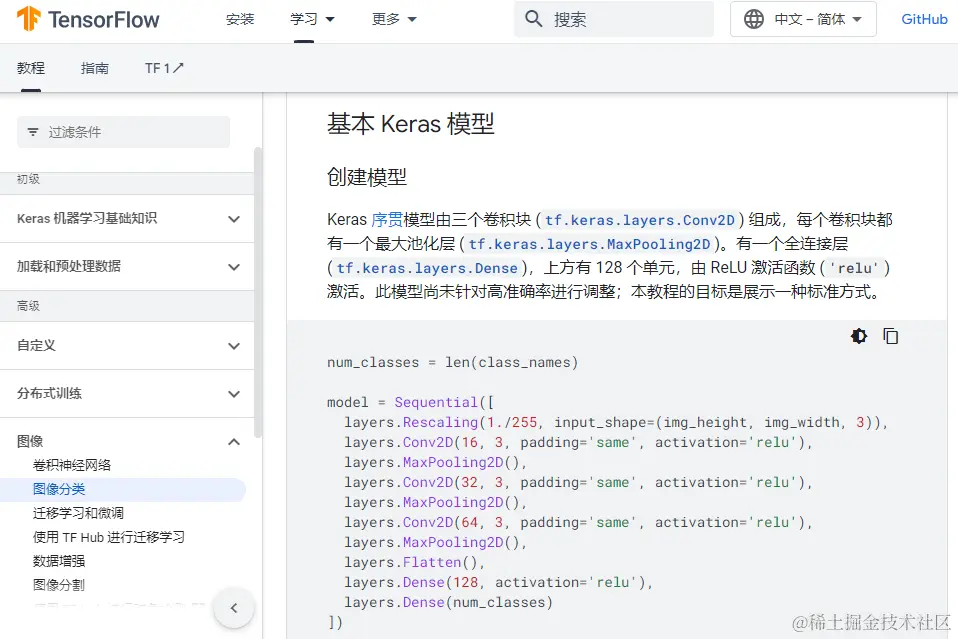This screenshot has width=958, height=639.
Task: Click the 搜索 search field
Action: 613,19
